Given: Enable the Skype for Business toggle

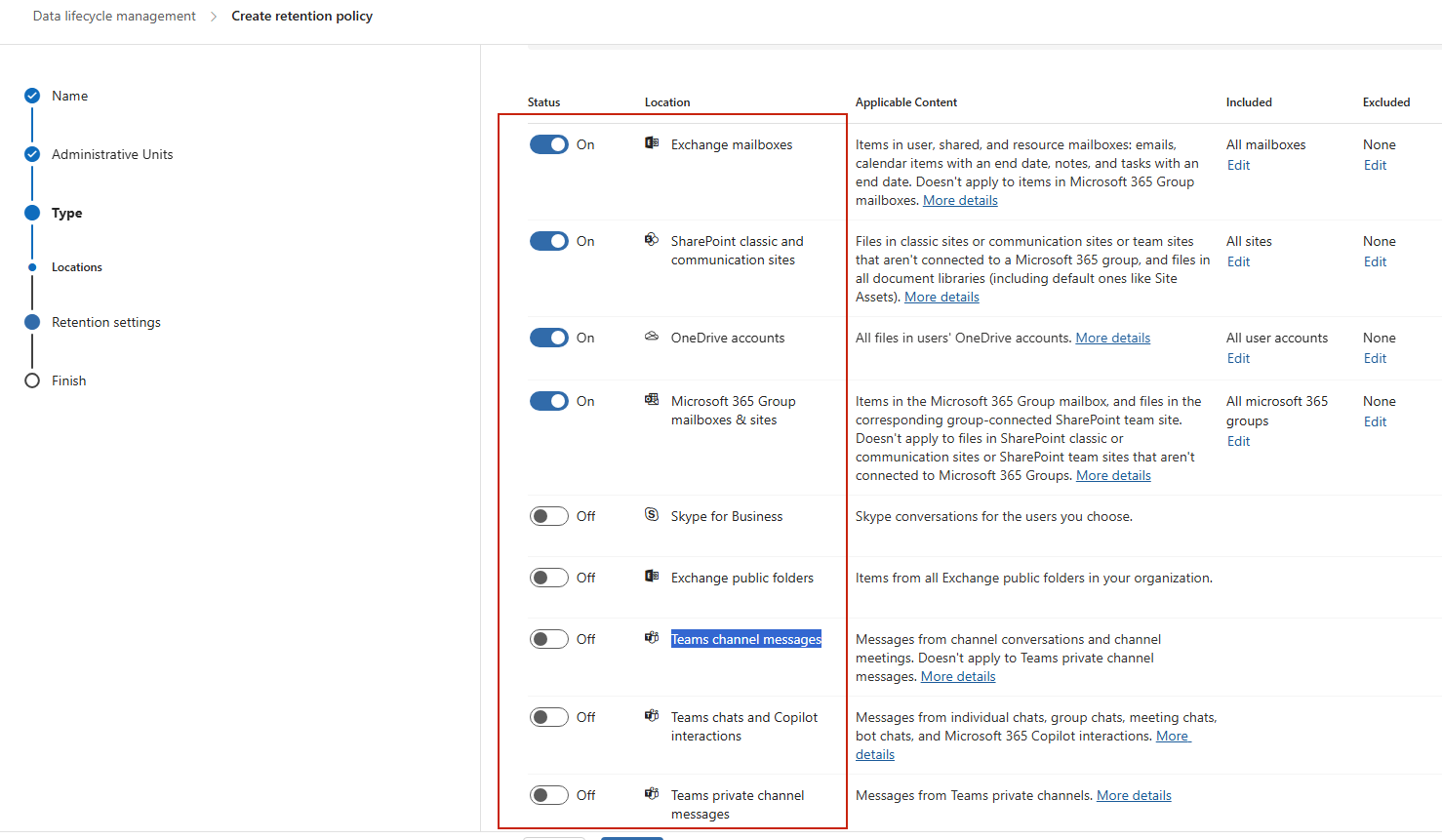Looking at the screenshot, I should pyautogui.click(x=549, y=515).
